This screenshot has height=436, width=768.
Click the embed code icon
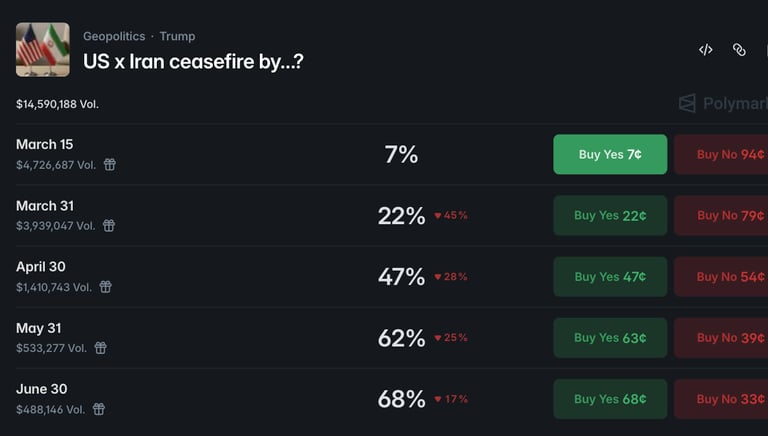(706, 49)
